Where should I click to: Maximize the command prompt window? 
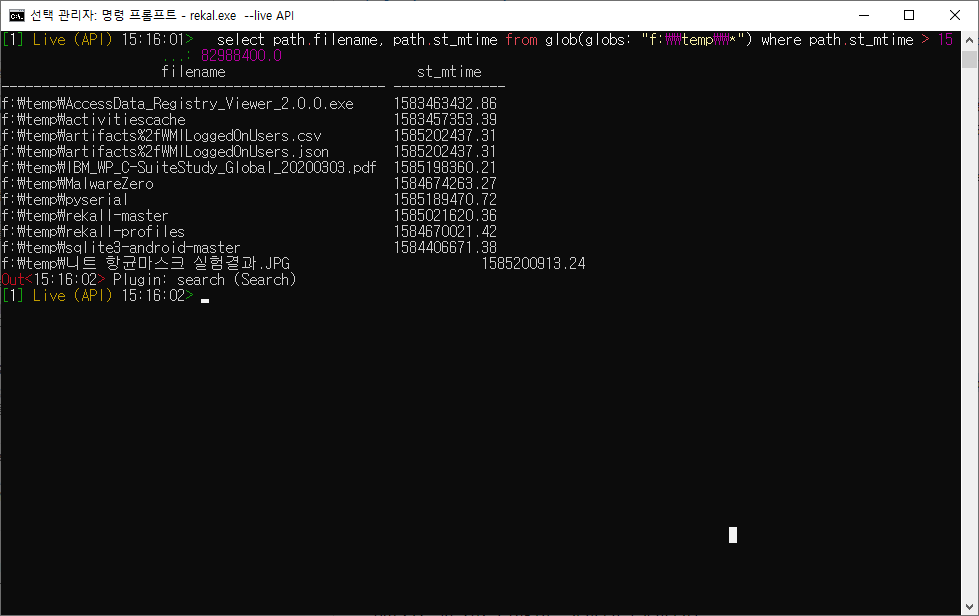point(909,15)
